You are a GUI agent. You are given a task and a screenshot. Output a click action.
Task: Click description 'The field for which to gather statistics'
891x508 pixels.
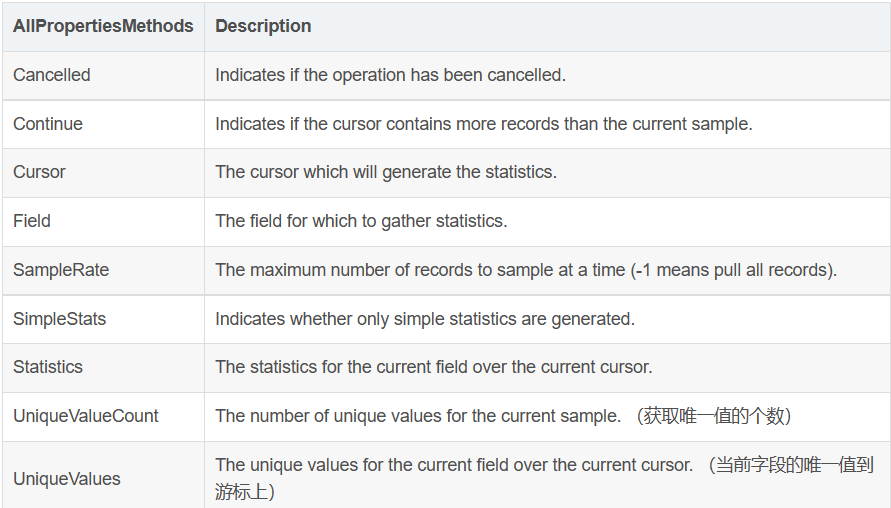(361, 221)
